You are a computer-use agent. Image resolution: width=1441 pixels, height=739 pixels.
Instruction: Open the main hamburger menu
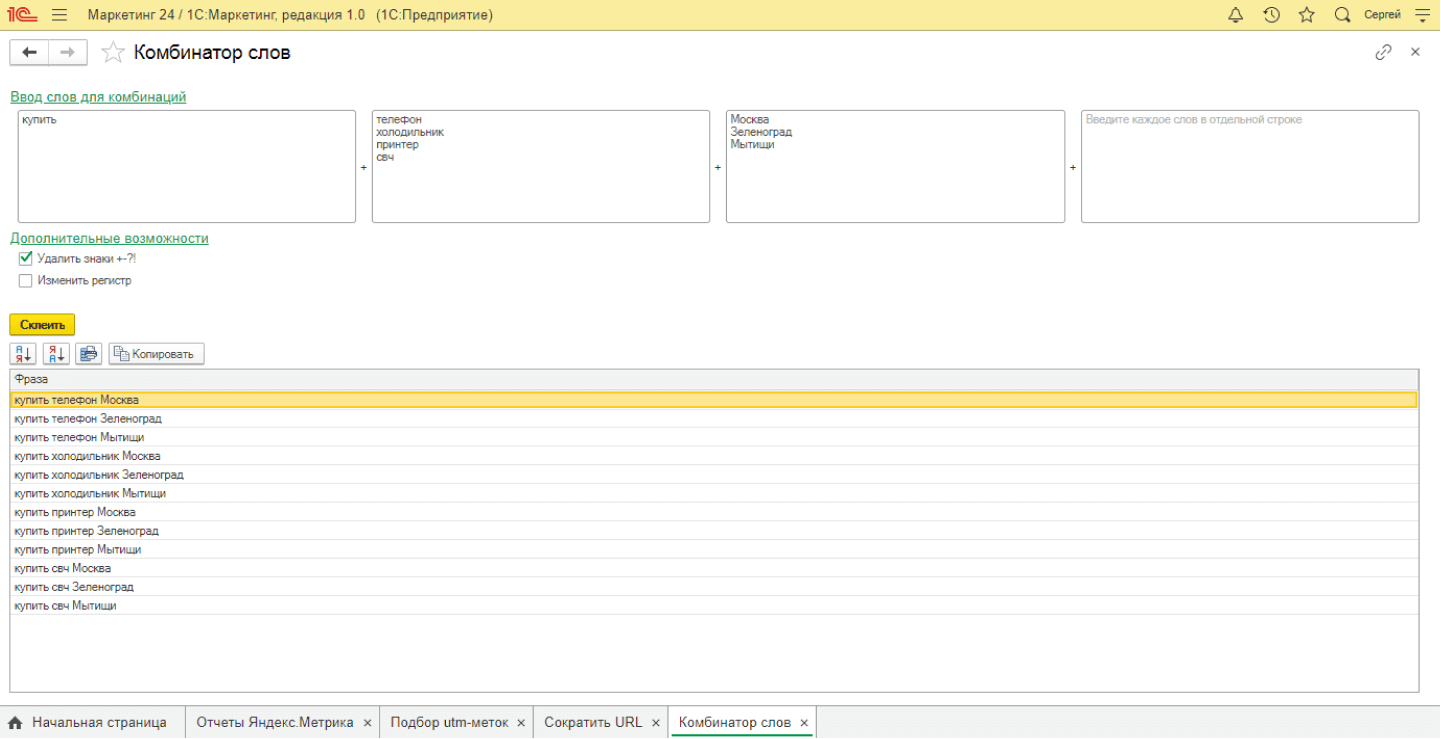pos(59,15)
